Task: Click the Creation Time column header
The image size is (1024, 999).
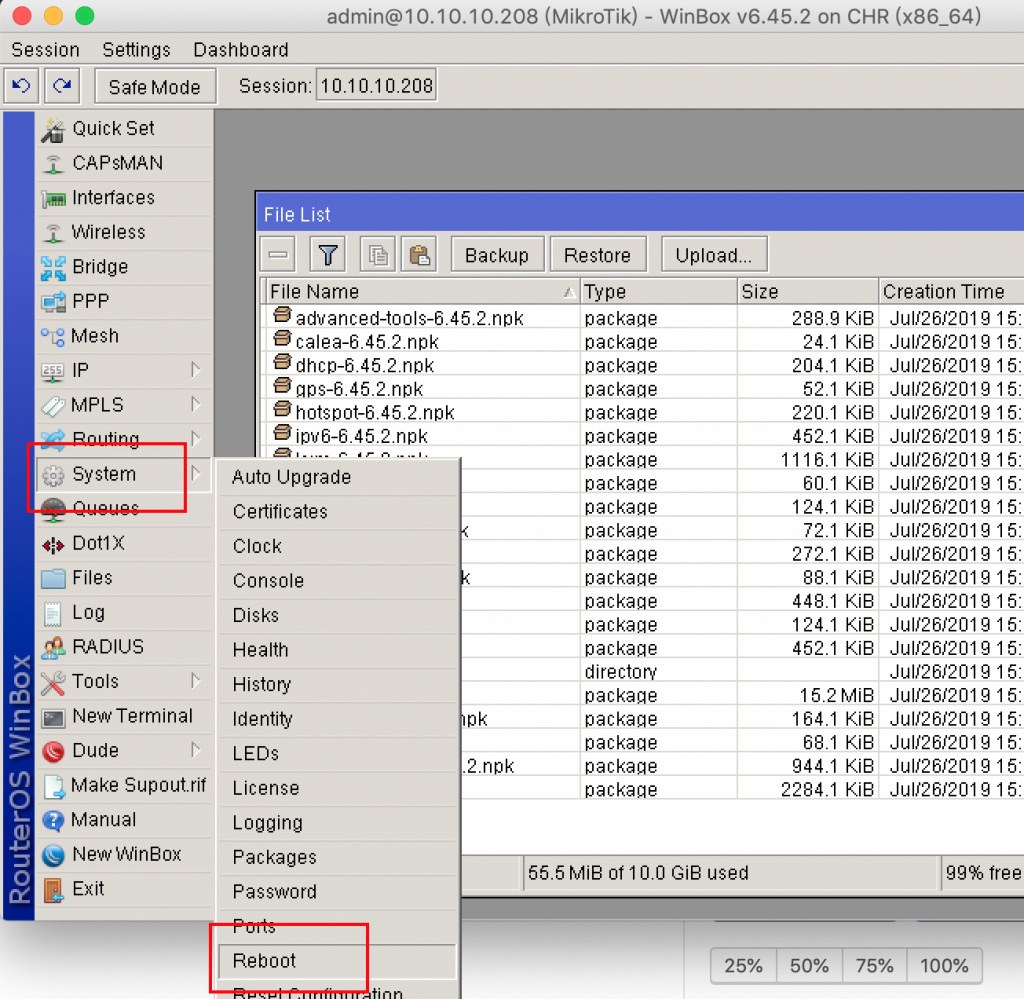Action: click(952, 292)
